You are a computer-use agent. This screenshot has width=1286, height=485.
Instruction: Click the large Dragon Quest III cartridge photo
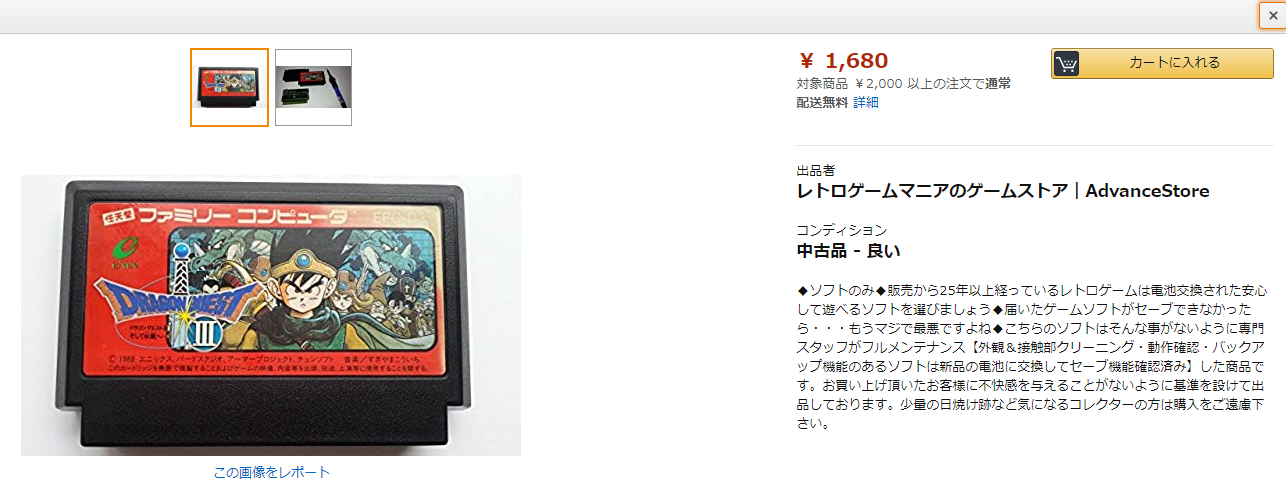click(271, 315)
